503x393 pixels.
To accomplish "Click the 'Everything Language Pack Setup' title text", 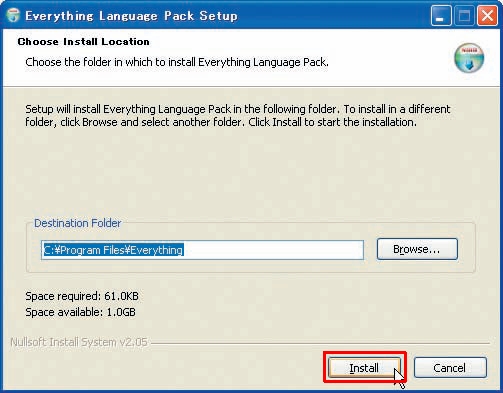I will pyautogui.click(x=131, y=16).
